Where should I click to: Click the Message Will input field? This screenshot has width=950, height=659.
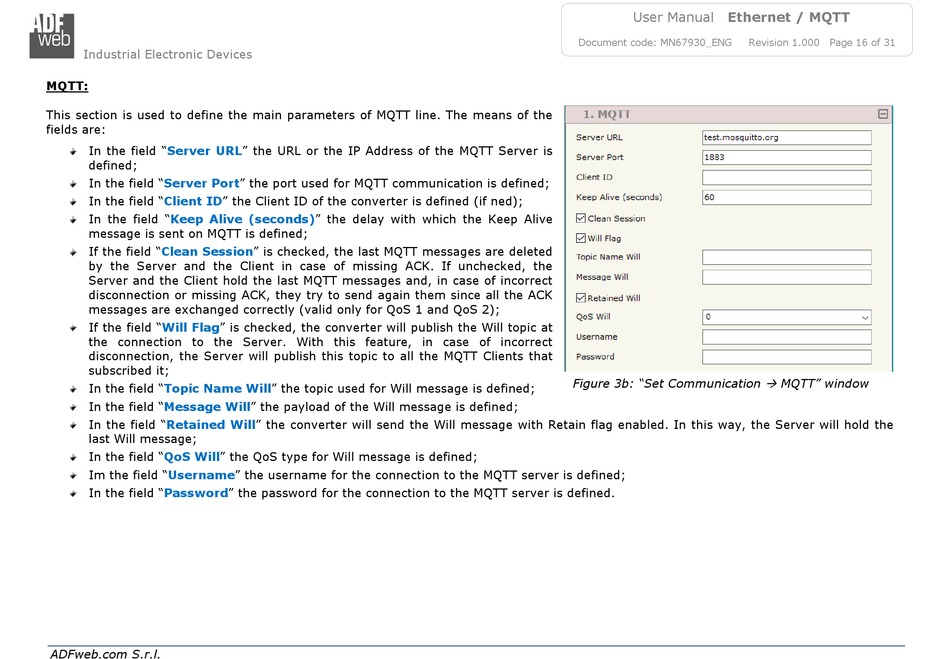(786, 277)
